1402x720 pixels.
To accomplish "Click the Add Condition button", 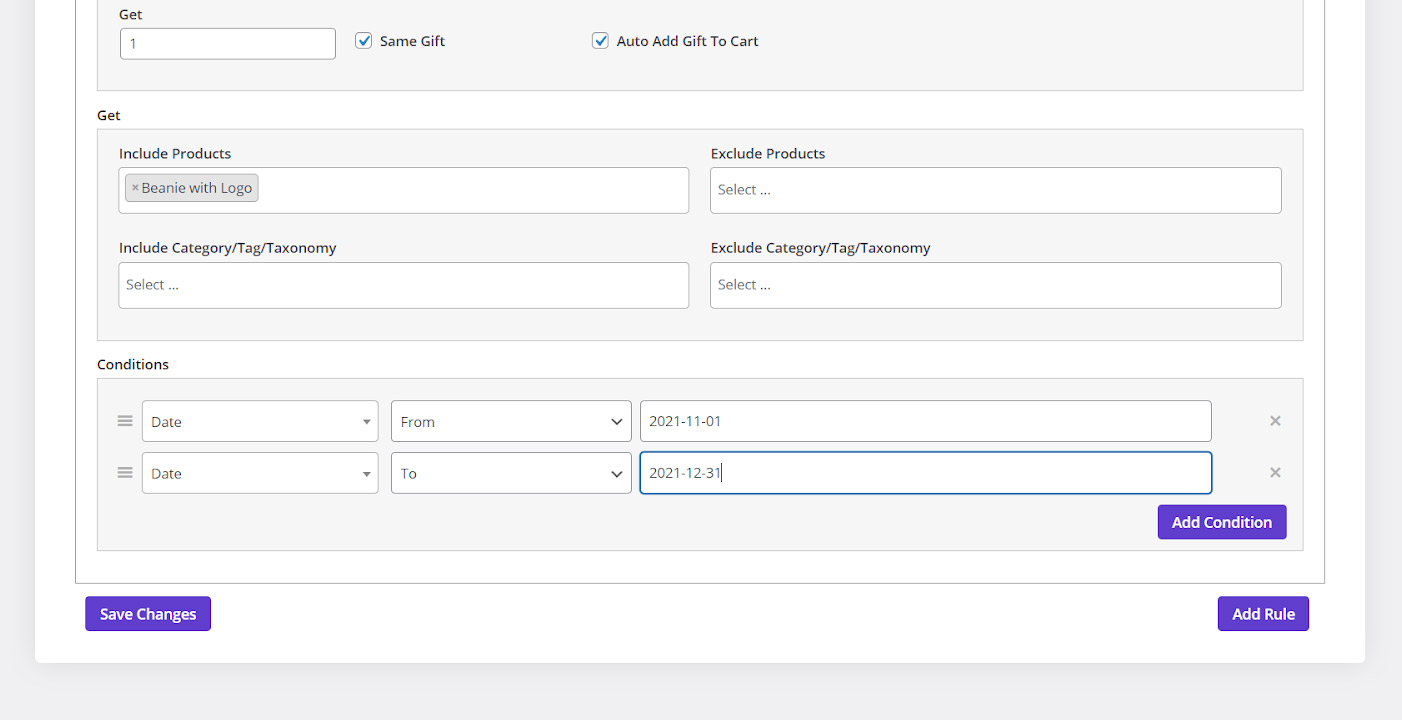I will point(1222,522).
